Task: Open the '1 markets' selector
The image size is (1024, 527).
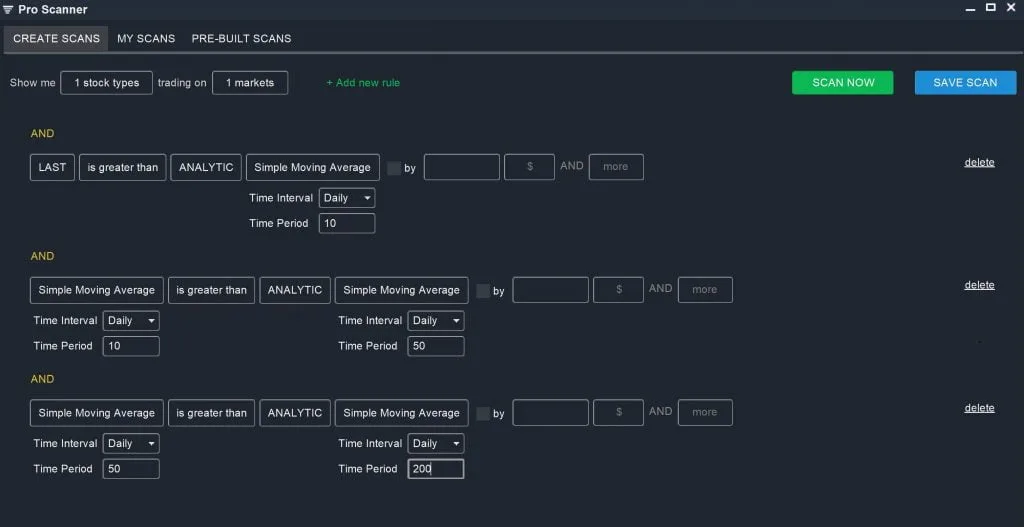Action: coord(250,83)
